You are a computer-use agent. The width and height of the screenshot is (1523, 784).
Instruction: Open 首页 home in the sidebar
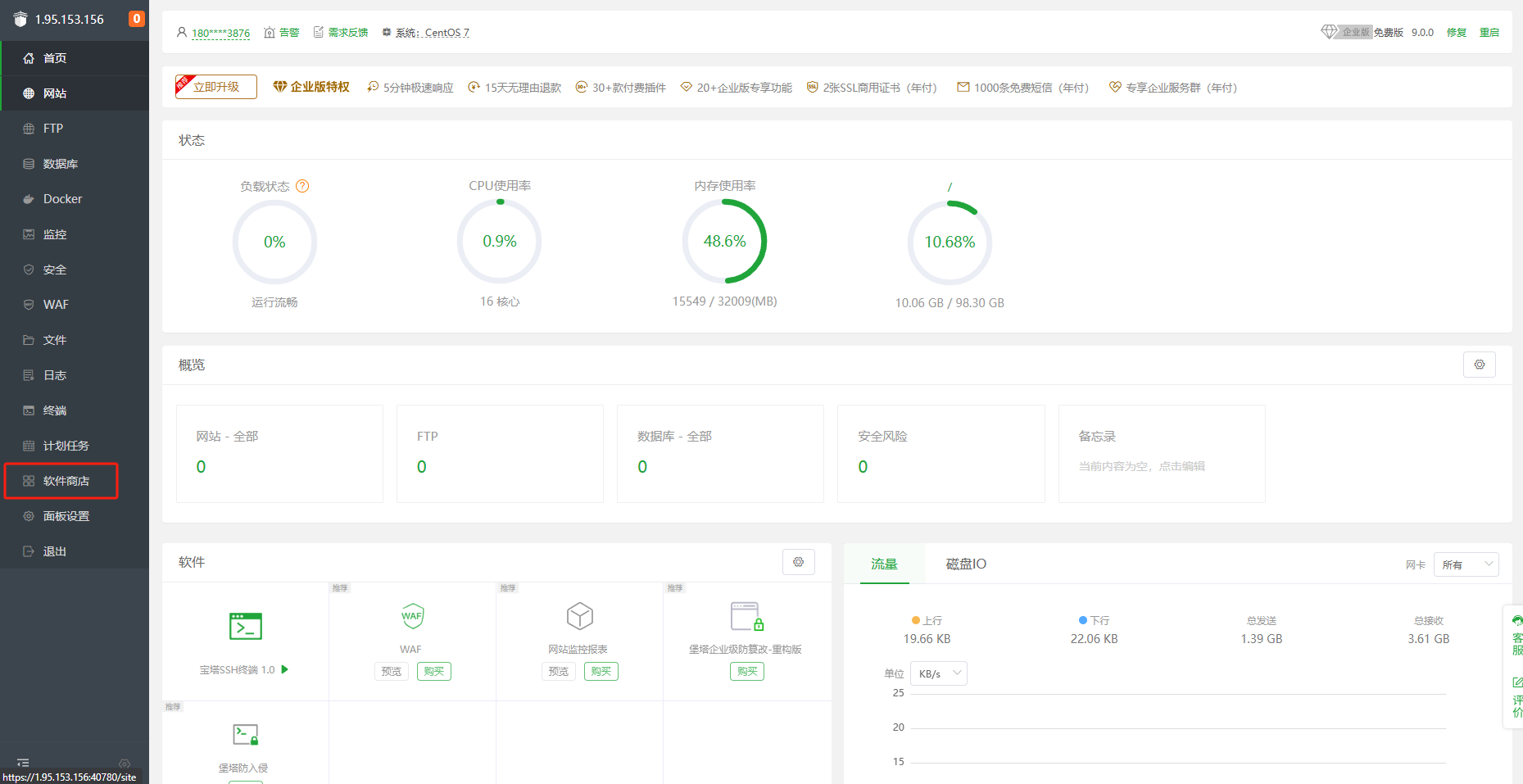pyautogui.click(x=75, y=58)
